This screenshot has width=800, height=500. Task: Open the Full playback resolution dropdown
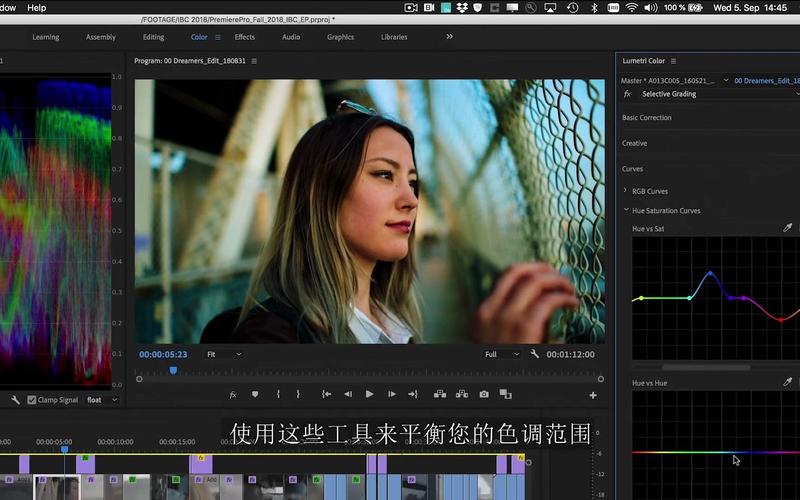pyautogui.click(x=502, y=354)
